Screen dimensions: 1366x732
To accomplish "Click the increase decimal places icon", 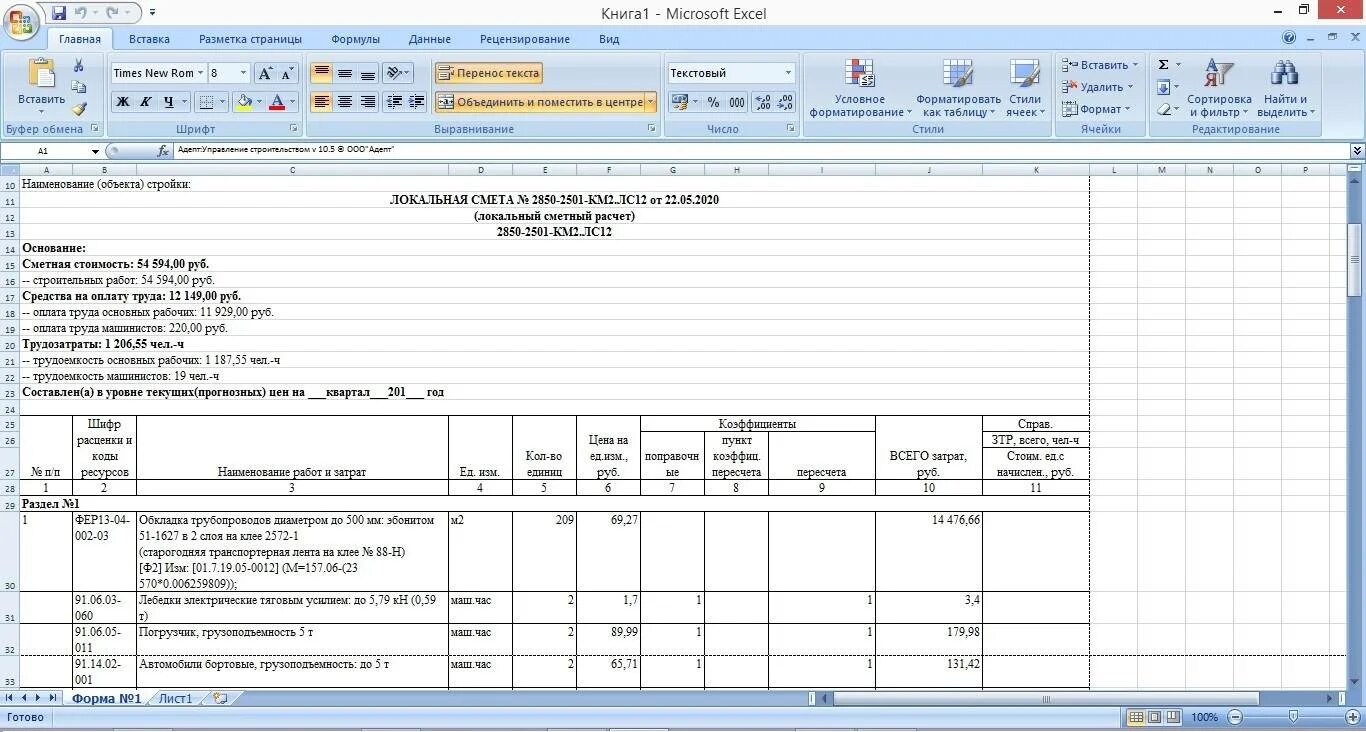I will [x=763, y=102].
